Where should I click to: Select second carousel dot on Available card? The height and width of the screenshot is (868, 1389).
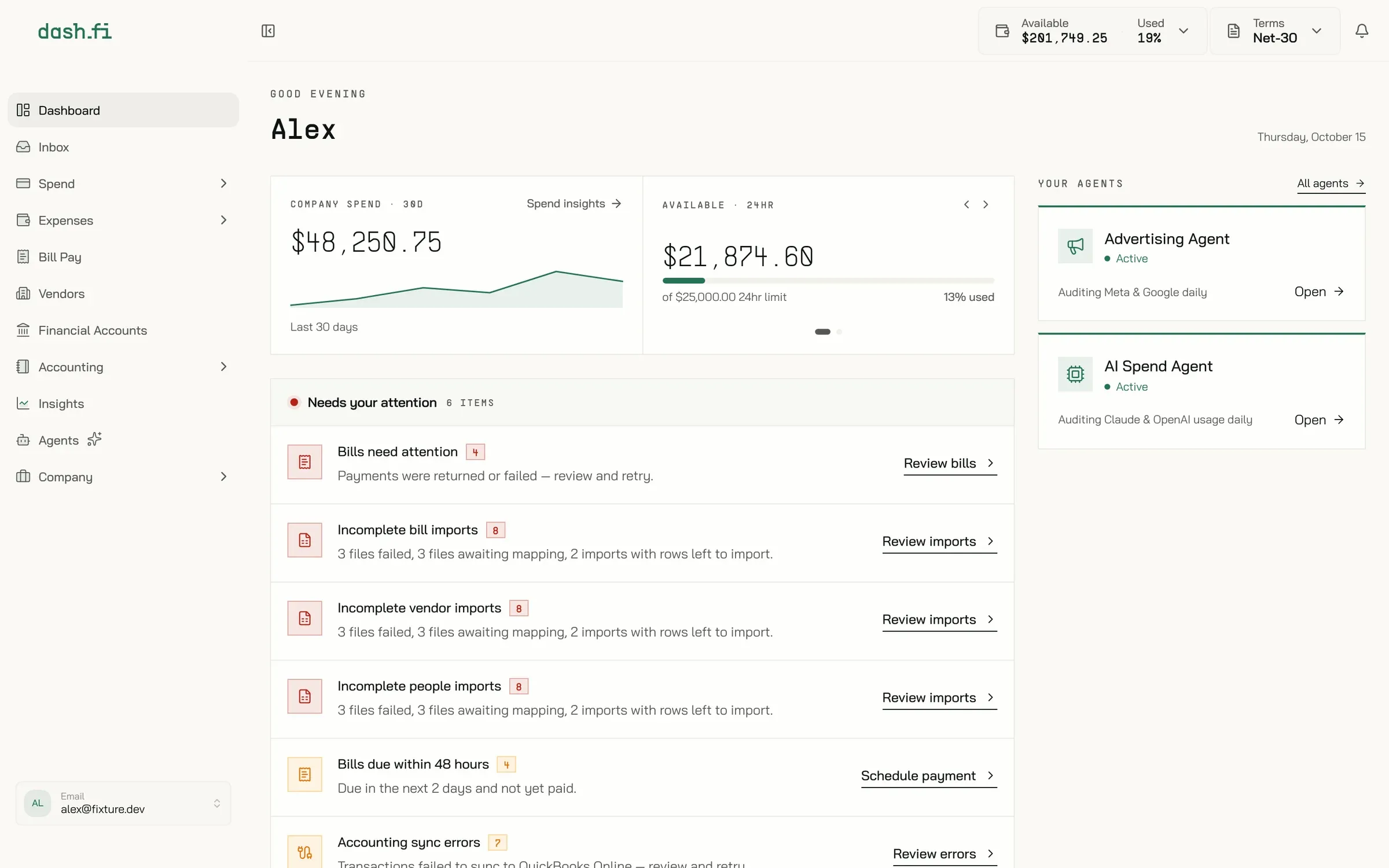(839, 332)
